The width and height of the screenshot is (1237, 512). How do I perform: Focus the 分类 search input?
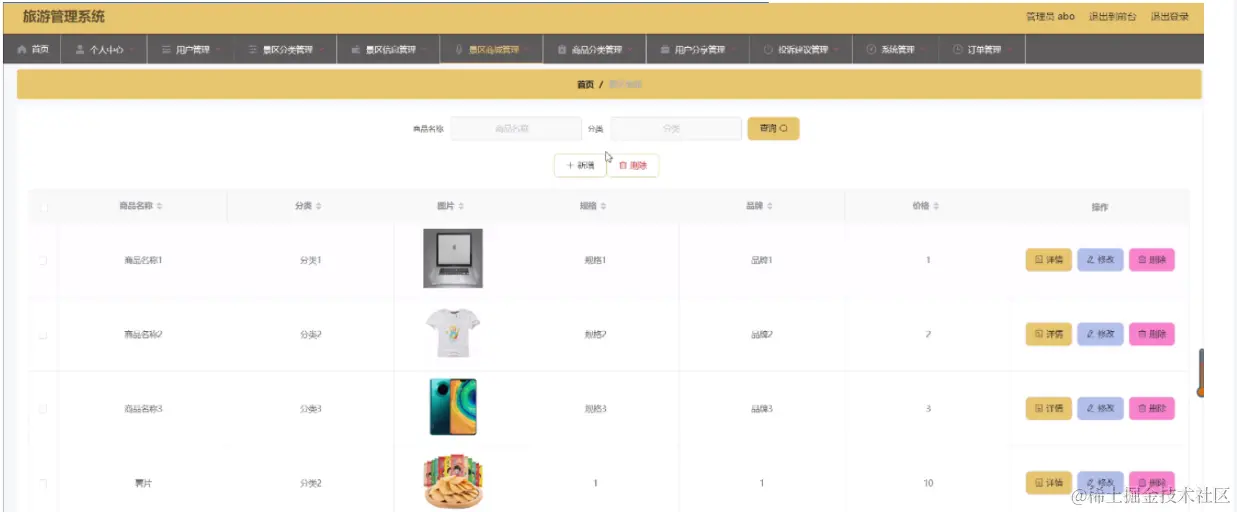click(x=676, y=129)
